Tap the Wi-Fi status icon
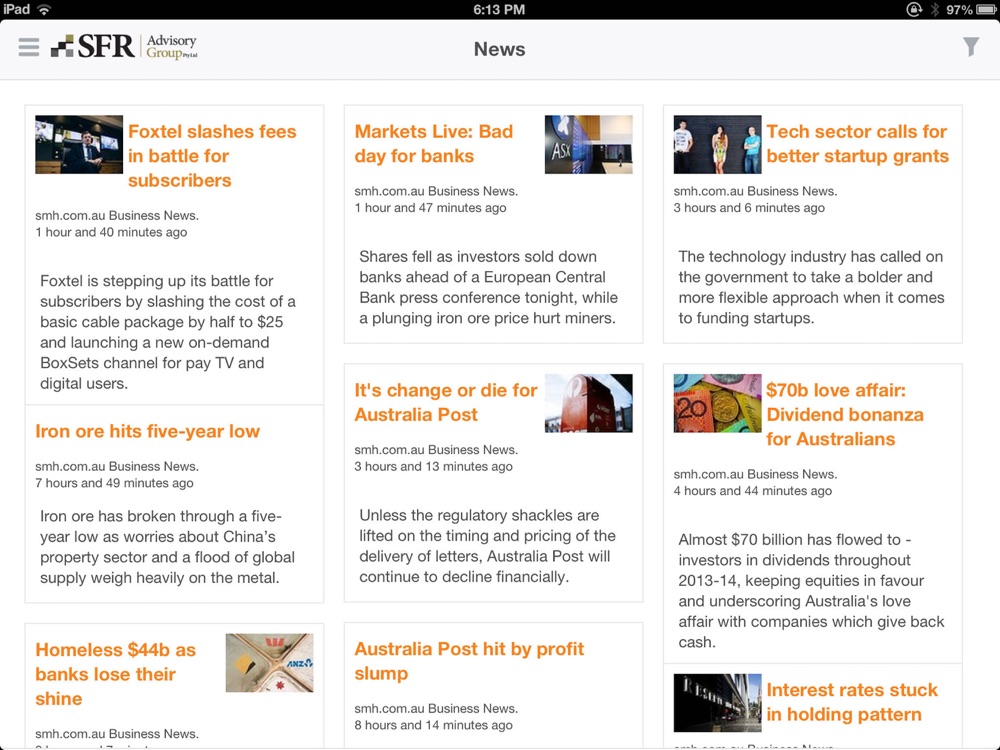The height and width of the screenshot is (750, 1000). point(44,9)
